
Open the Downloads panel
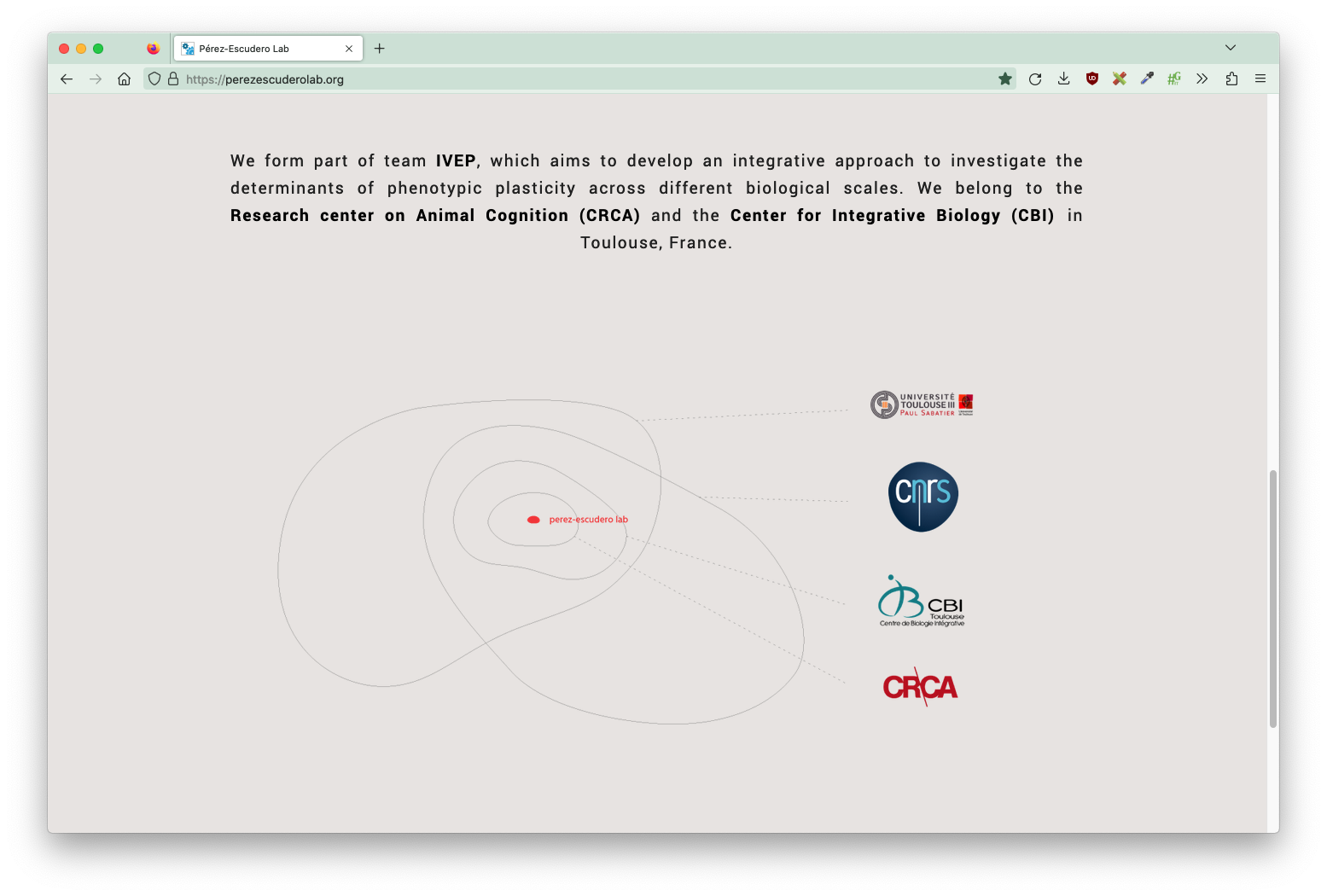pos(1063,79)
